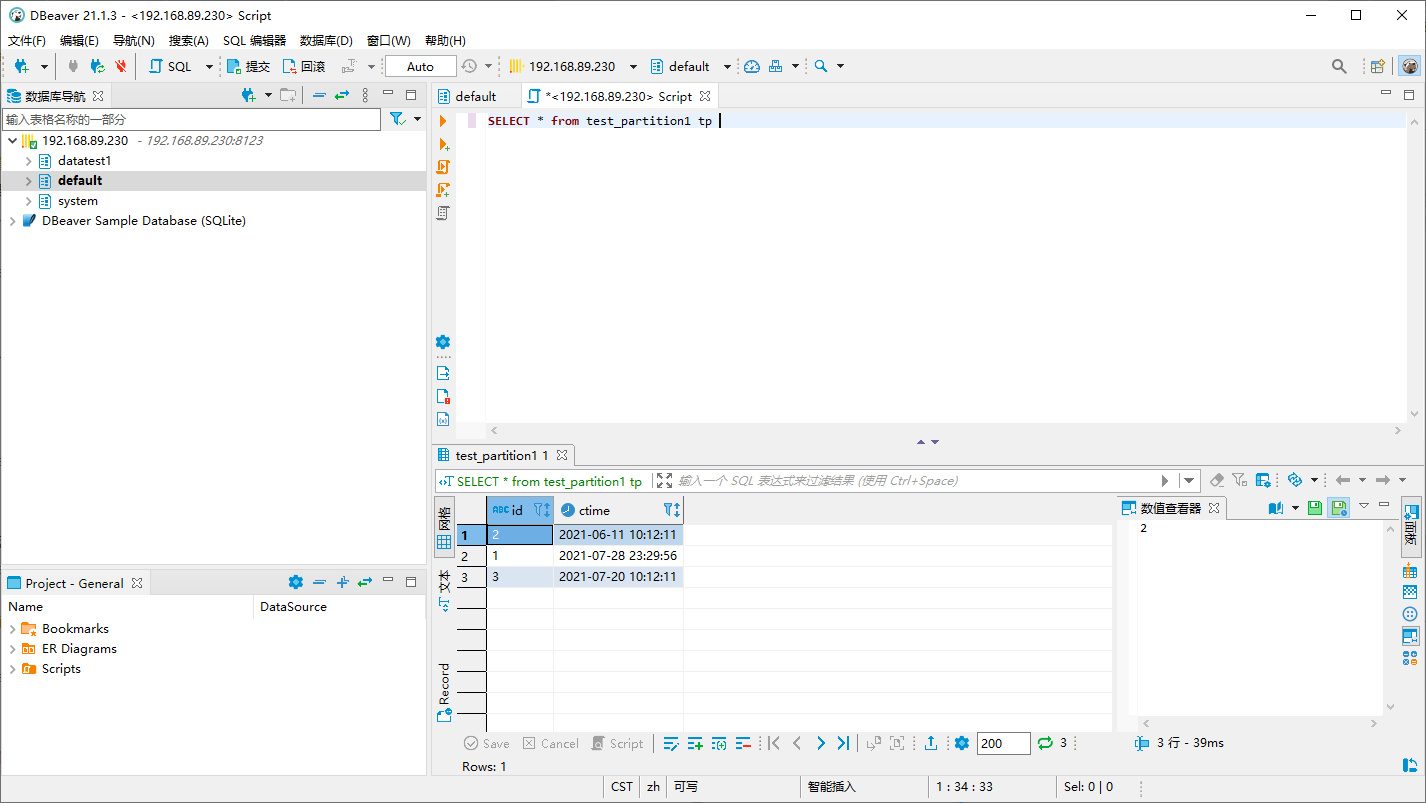
Task: Toggle the 面板 panels button on the right
Action: point(1411,525)
